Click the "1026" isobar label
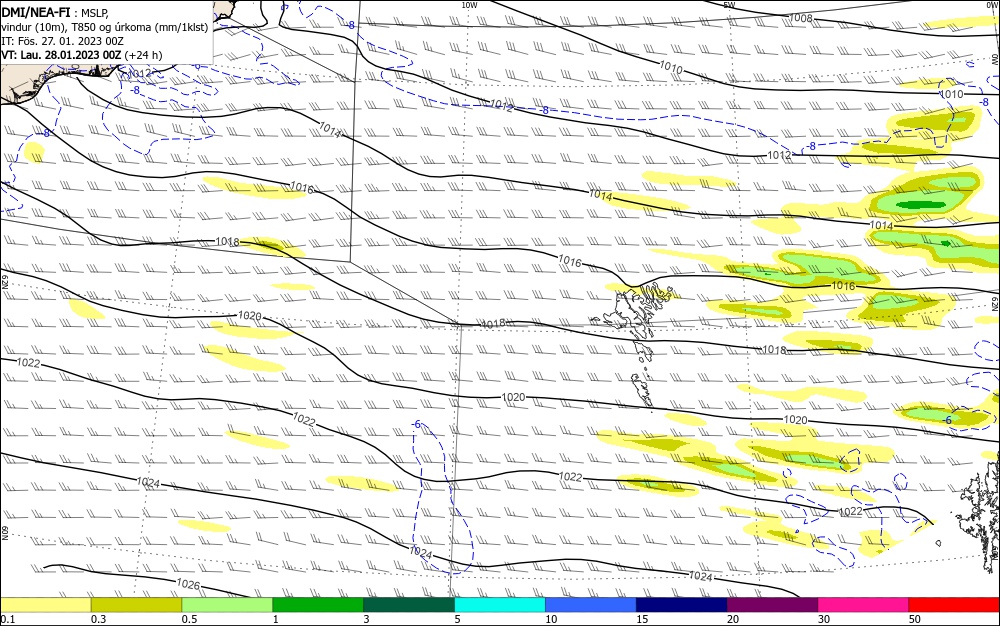 [188, 584]
